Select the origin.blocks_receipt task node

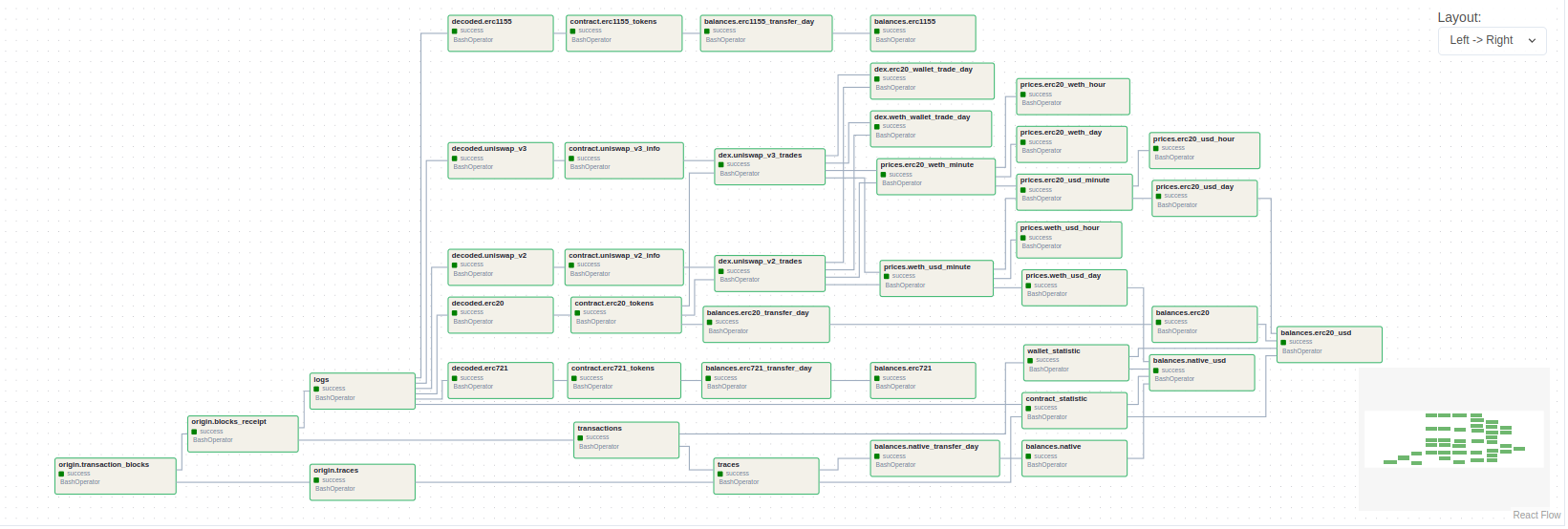coord(243,434)
